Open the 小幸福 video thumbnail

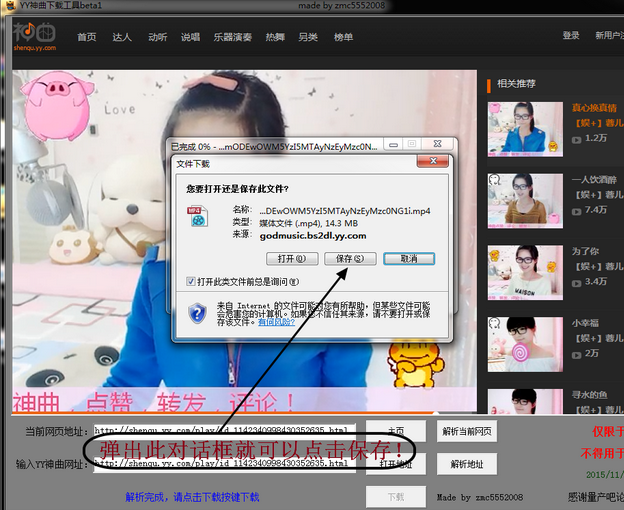click(x=525, y=345)
